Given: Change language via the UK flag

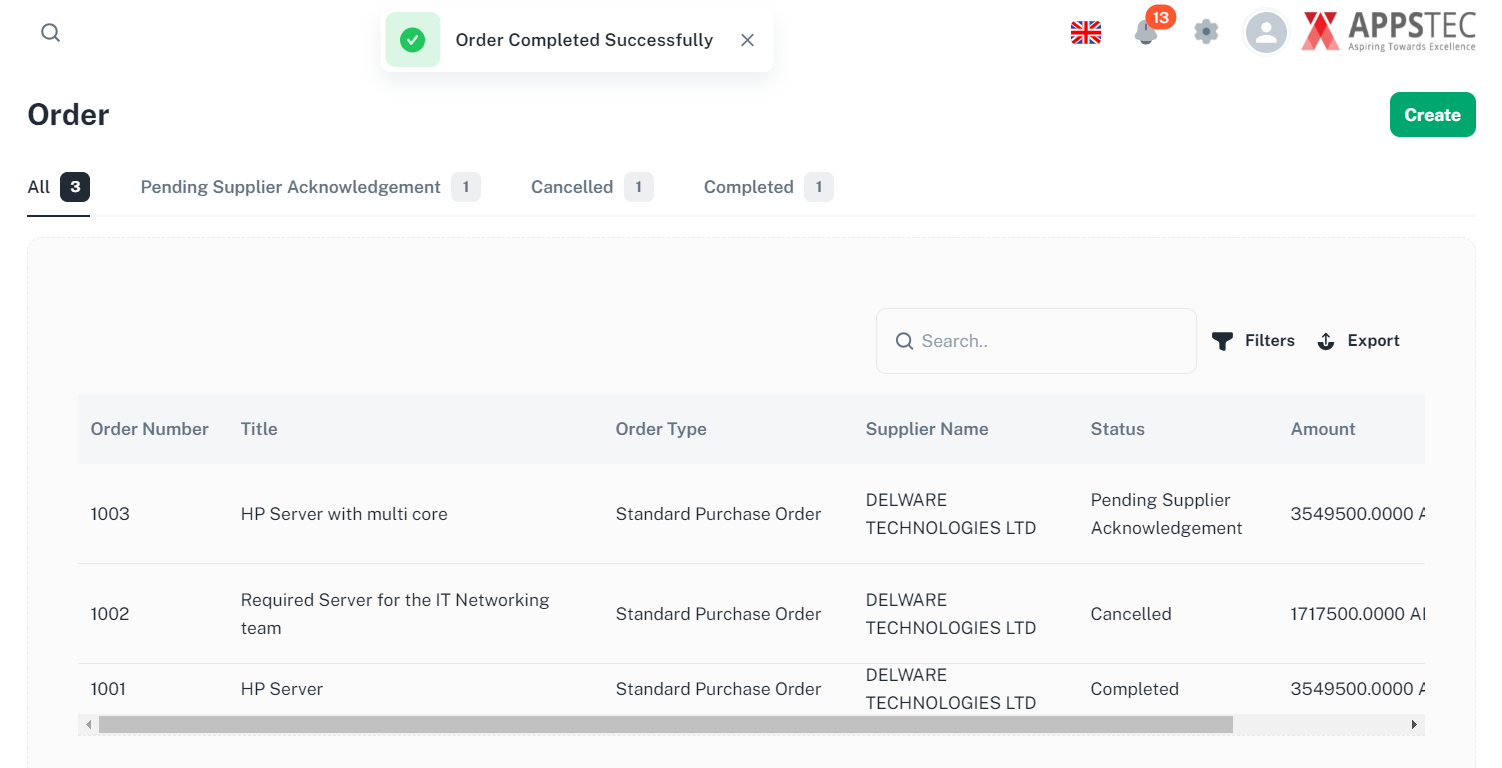Looking at the screenshot, I should tap(1085, 32).
